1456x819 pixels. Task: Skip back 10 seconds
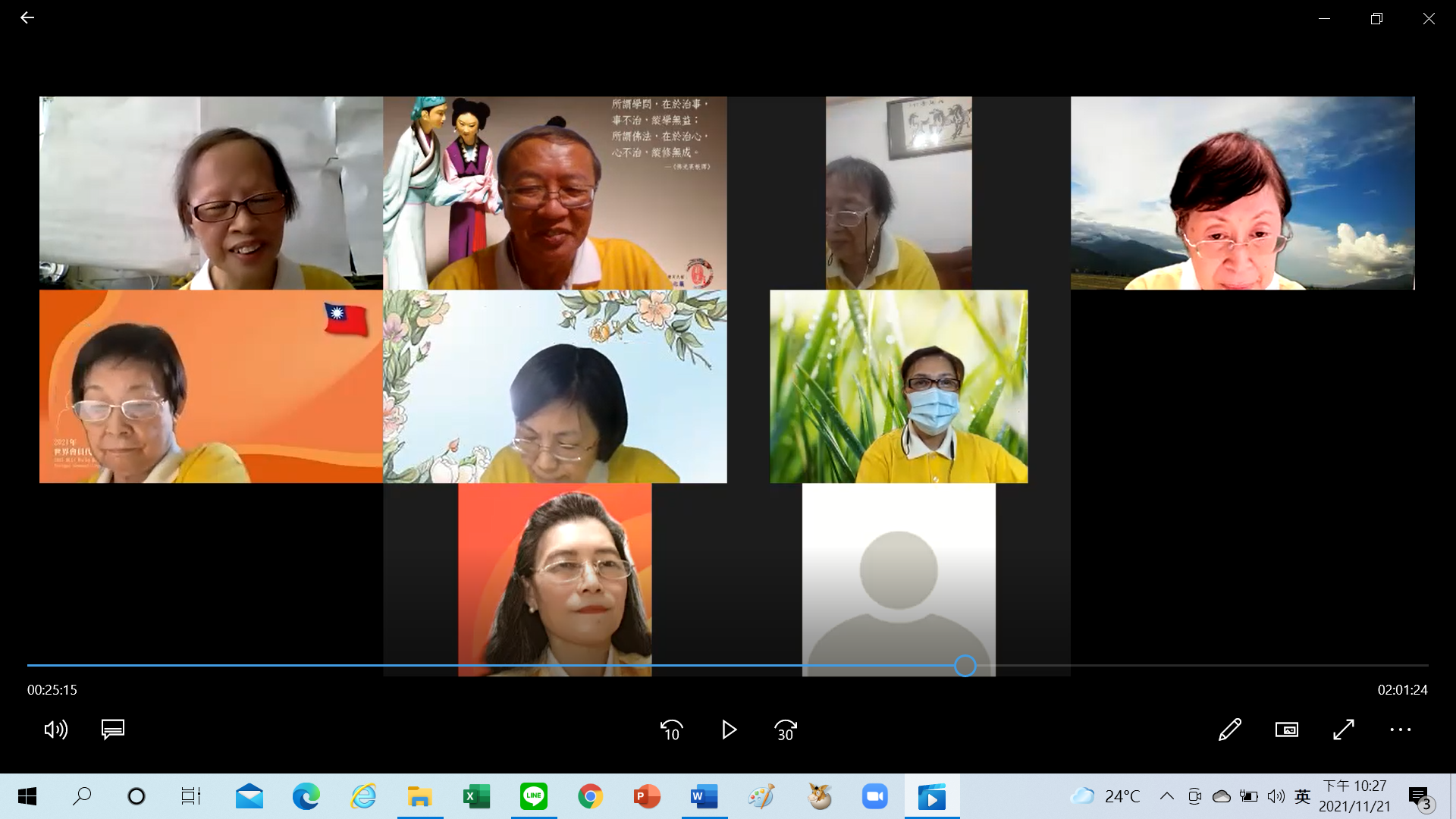(x=671, y=730)
